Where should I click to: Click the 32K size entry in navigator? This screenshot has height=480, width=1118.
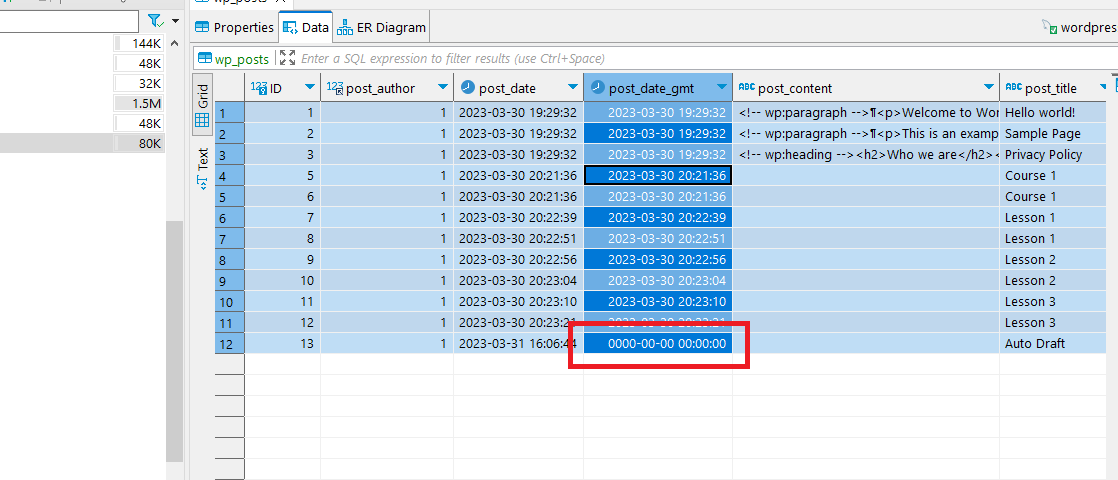(138, 83)
